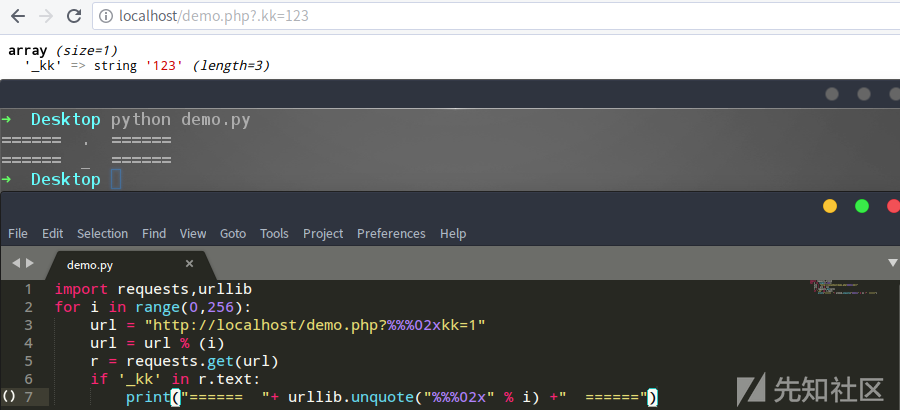
Task: Reload the localhost demo.php page
Action: [x=74, y=17]
